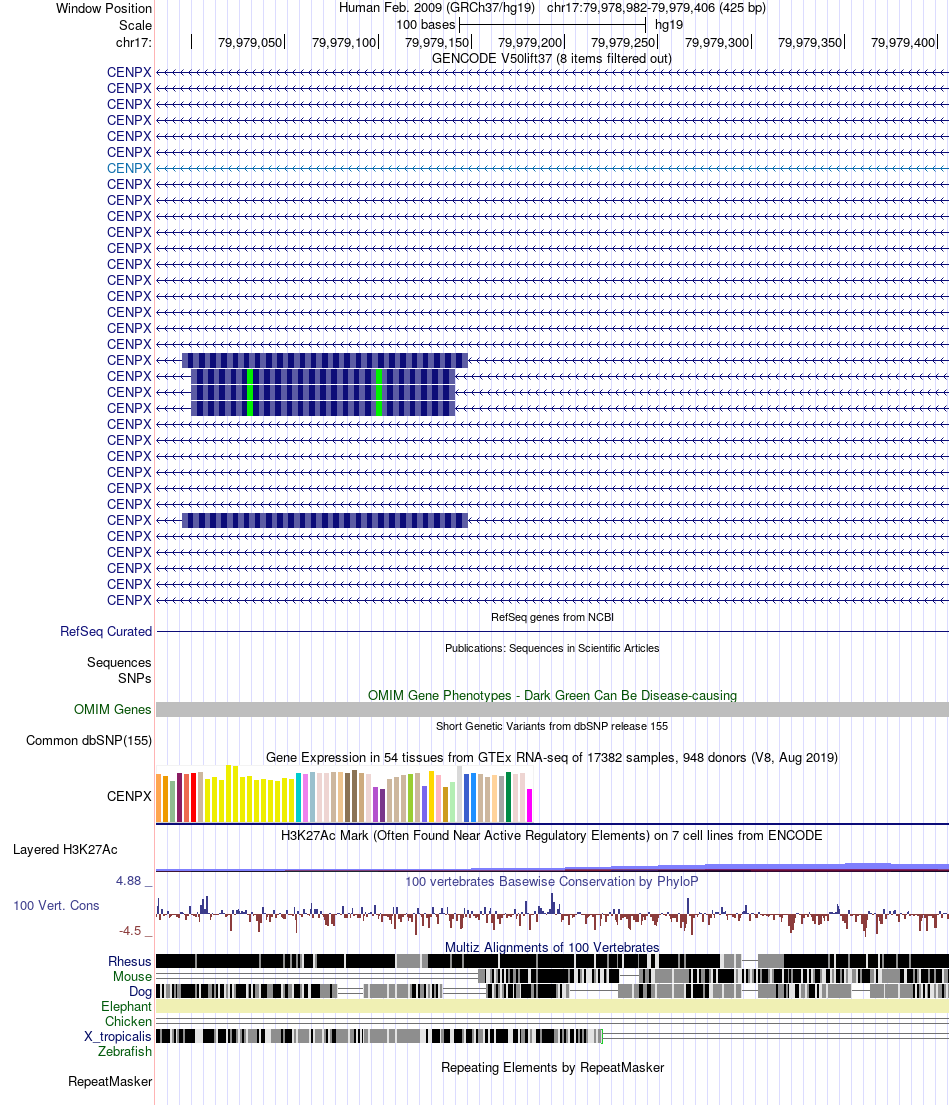Click the Mouse alignment label

[x=132, y=977]
